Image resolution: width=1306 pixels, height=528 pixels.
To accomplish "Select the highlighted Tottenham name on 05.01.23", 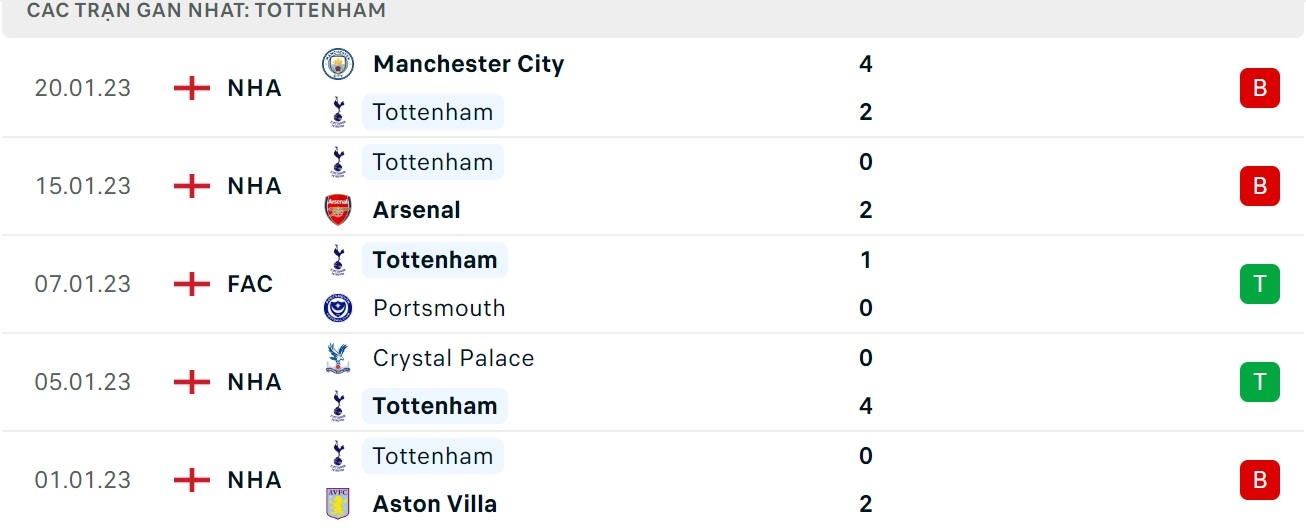I will pos(434,406).
